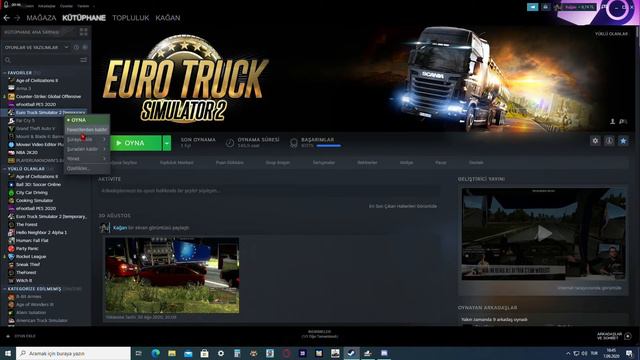Open the announcements icon in title bar
This screenshot has width=640, height=360.
(x=532, y=7)
